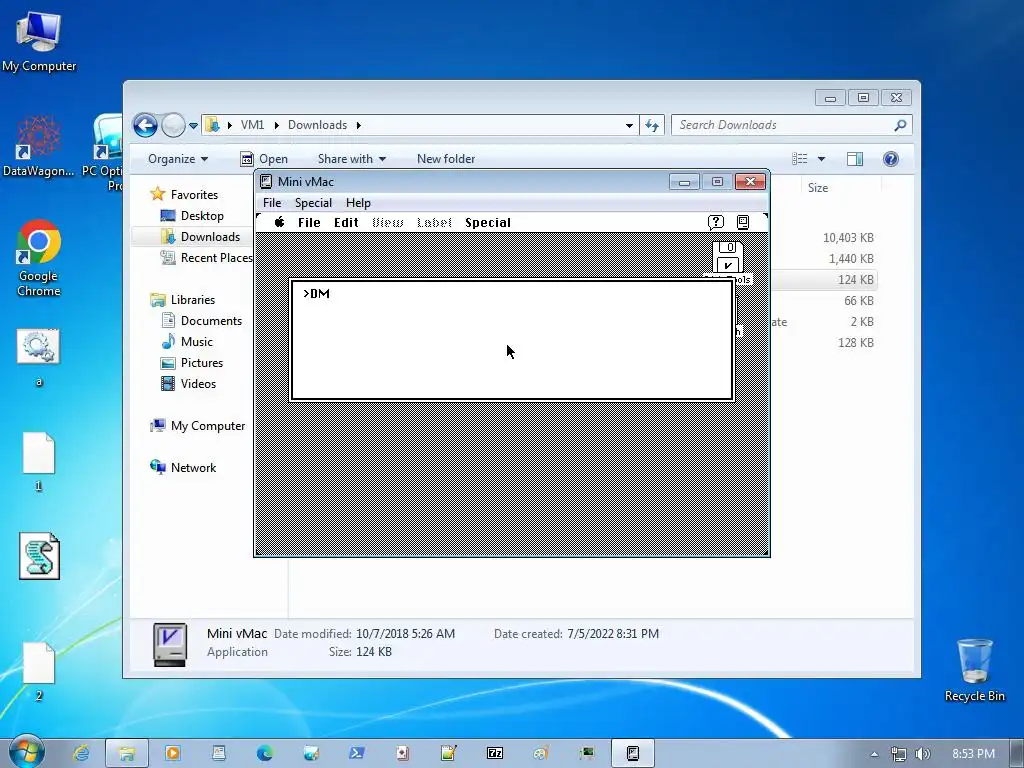Screen dimensions: 1024x768
Task: Open Explorer help with the blue question icon
Action: point(891,159)
